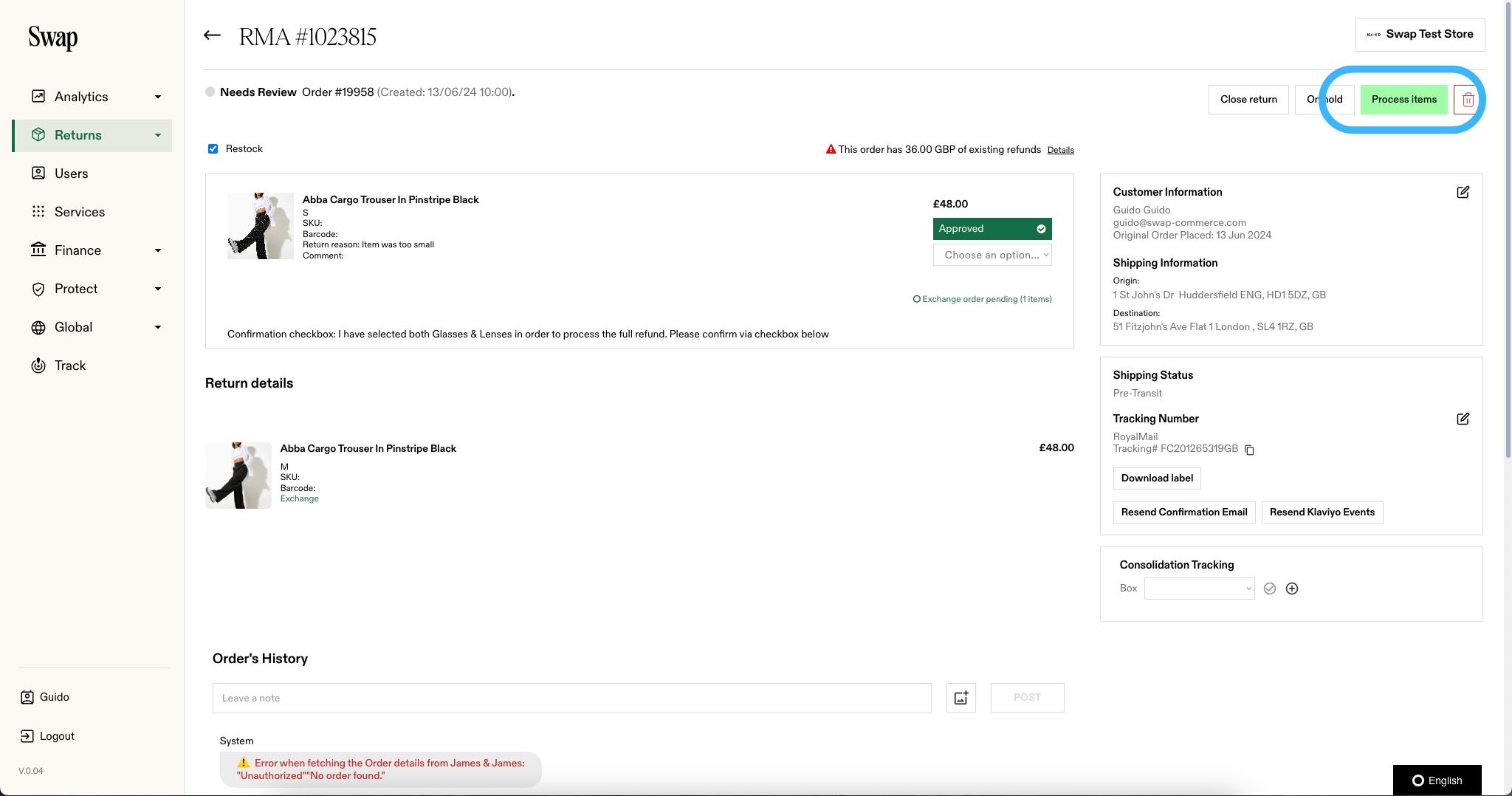Click the Close return button
The image size is (1512, 796).
(1248, 100)
